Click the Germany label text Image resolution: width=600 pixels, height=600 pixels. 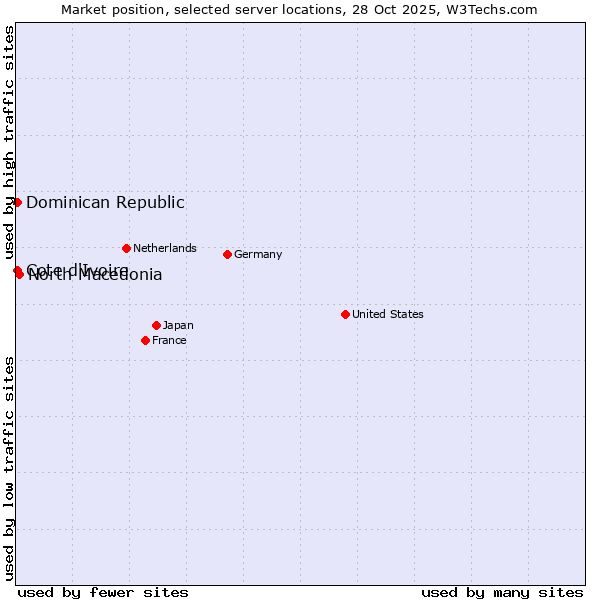258,254
